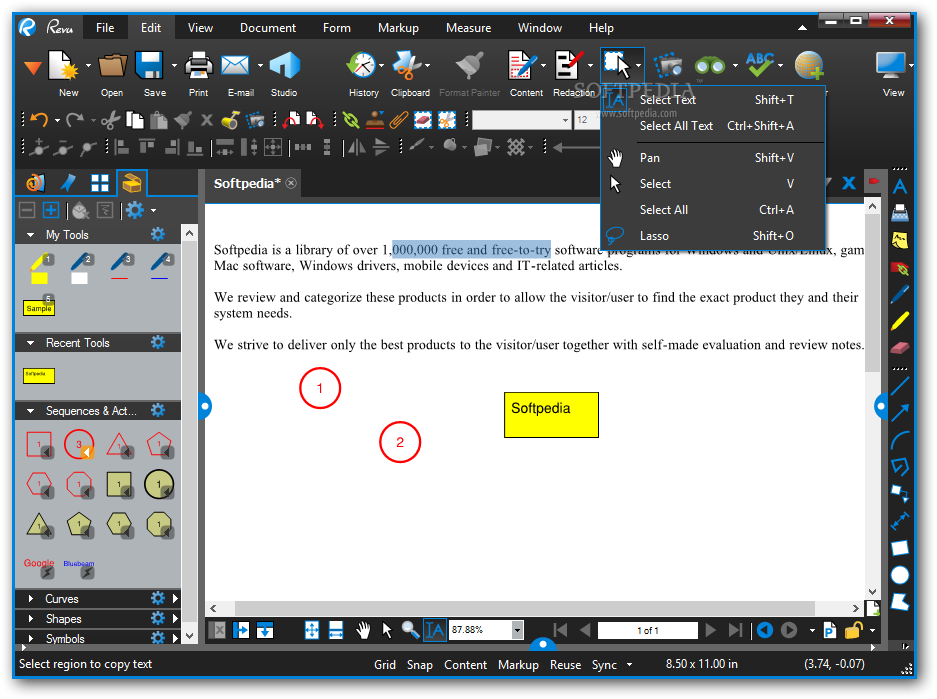The image size is (937, 699).
Task: Toggle the document lock icon in bottom bar
Action: pyautogui.click(x=853, y=630)
